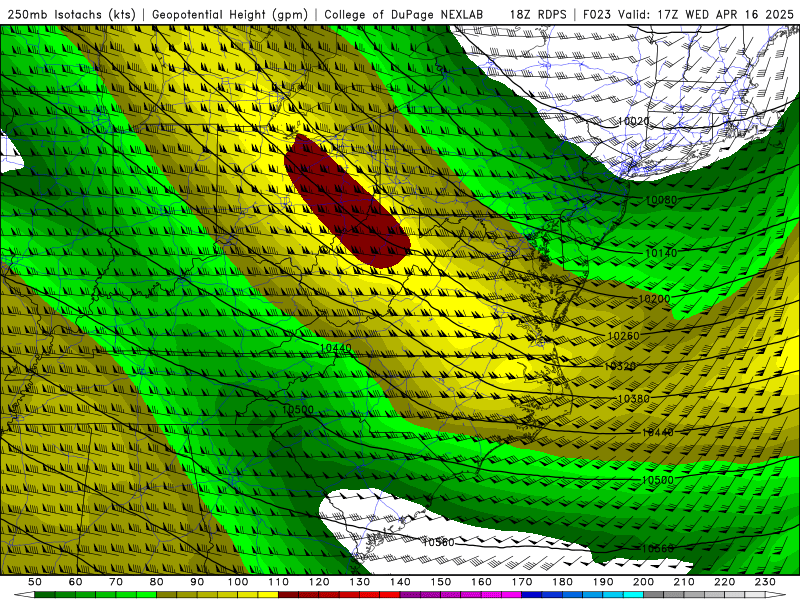This screenshot has height=600, width=800.
Task: Click the bright yellow swatch left of 110
Action: click(268, 596)
